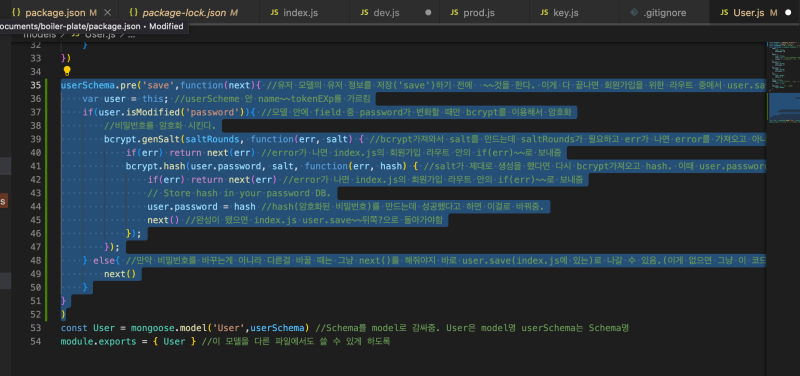This screenshot has width=800, height=376.
Task: Click the JS icon on prod.js tab
Action: pyautogui.click(x=454, y=12)
